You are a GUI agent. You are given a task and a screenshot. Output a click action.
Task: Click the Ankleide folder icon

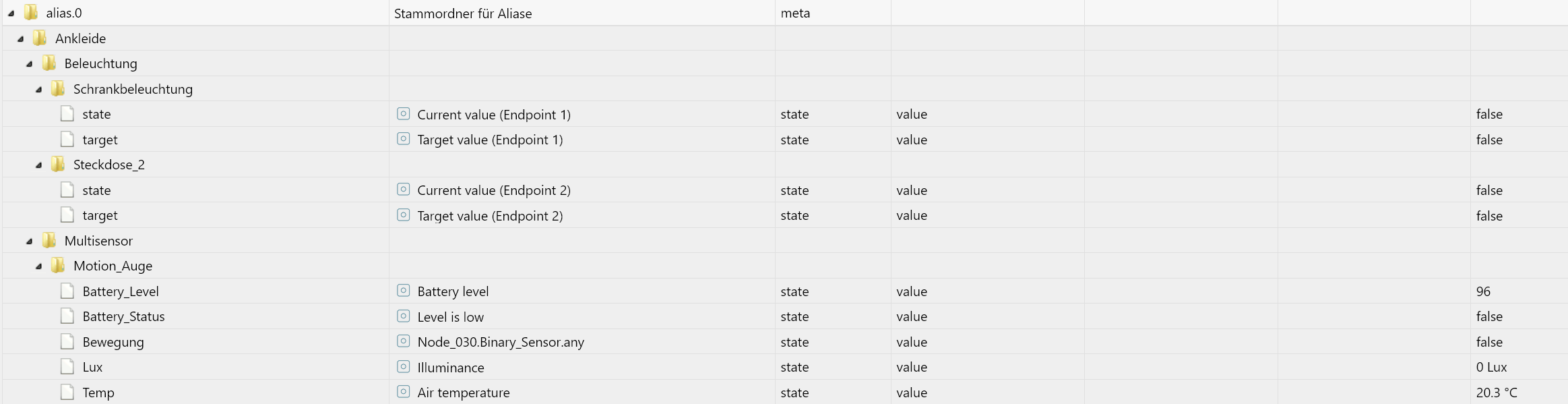40,38
